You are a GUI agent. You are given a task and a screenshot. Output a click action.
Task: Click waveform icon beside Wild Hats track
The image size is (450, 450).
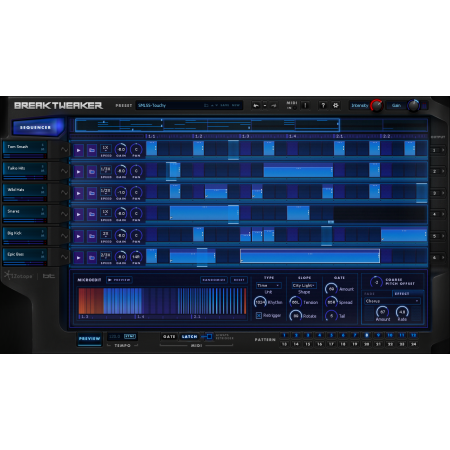pos(64,193)
